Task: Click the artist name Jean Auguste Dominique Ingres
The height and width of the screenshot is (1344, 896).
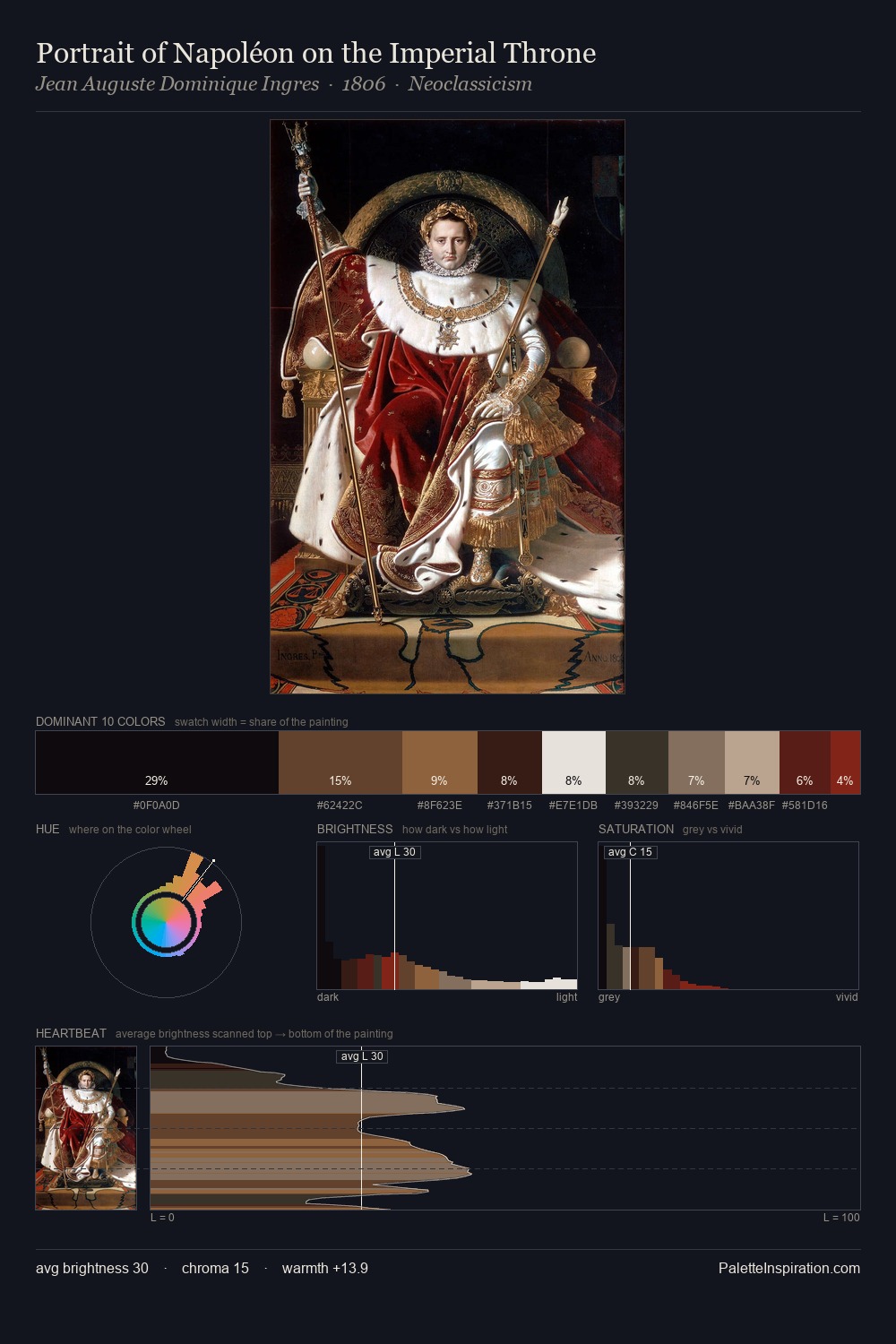Action: click(177, 84)
